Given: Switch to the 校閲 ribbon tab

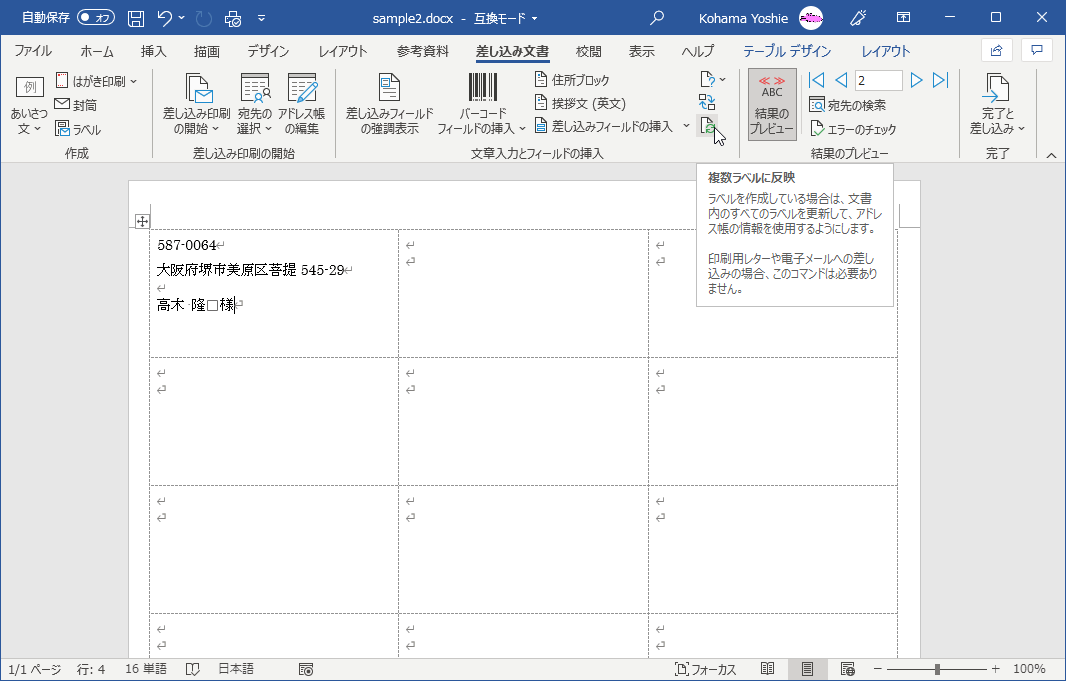Looking at the screenshot, I should (x=588, y=50).
